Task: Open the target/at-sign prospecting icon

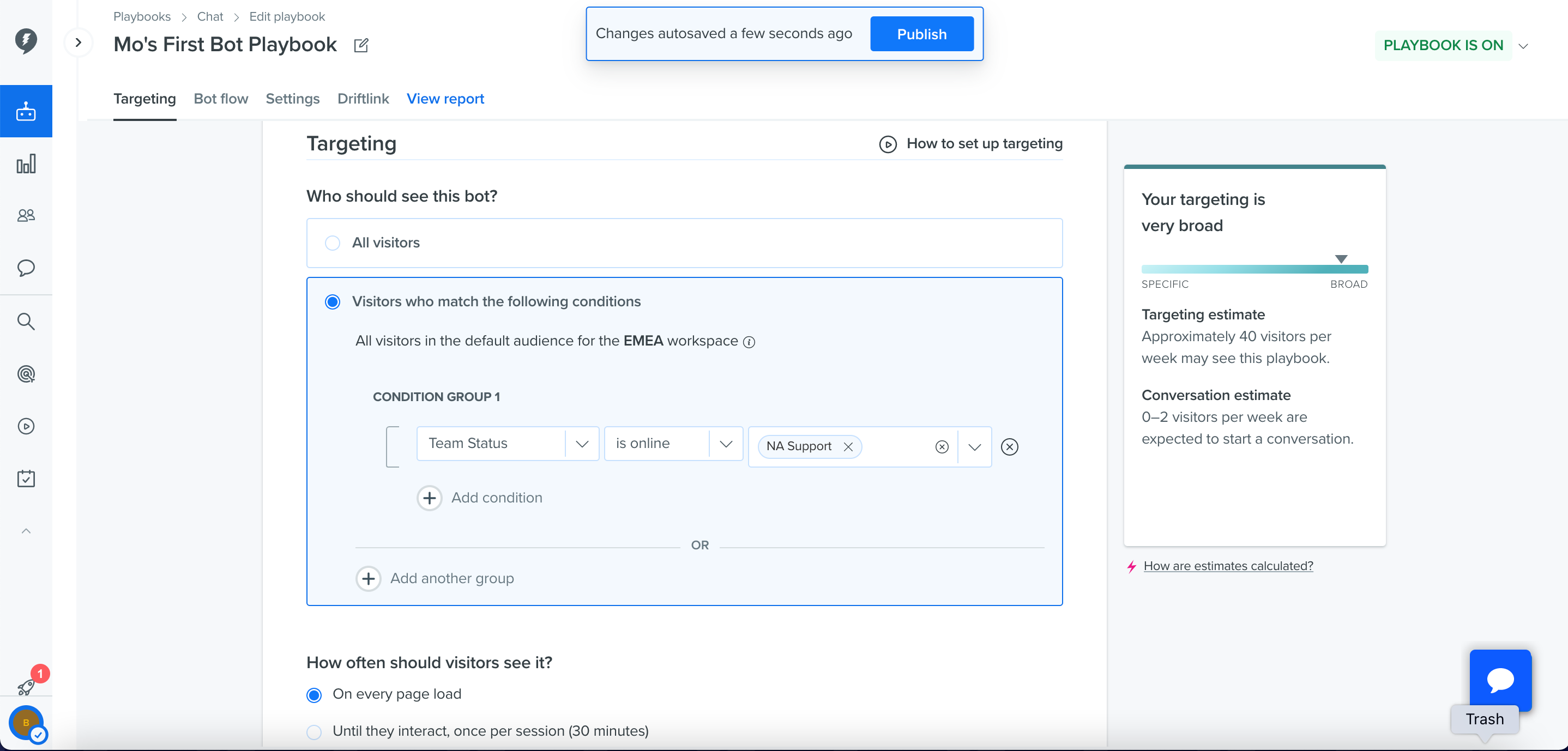Action: point(26,374)
